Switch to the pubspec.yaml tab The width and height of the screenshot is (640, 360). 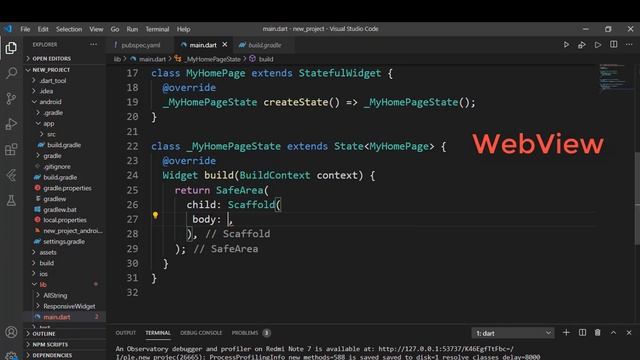click(x=141, y=45)
